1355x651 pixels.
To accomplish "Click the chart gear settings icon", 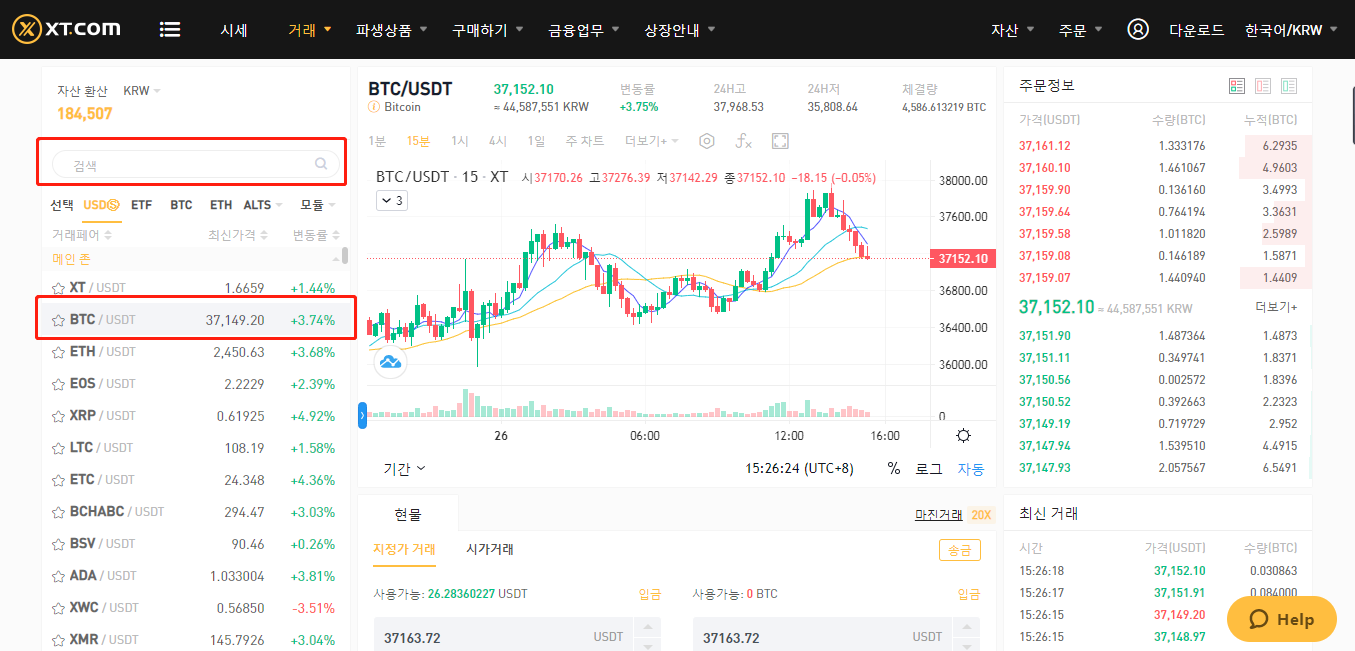I will point(963,435).
